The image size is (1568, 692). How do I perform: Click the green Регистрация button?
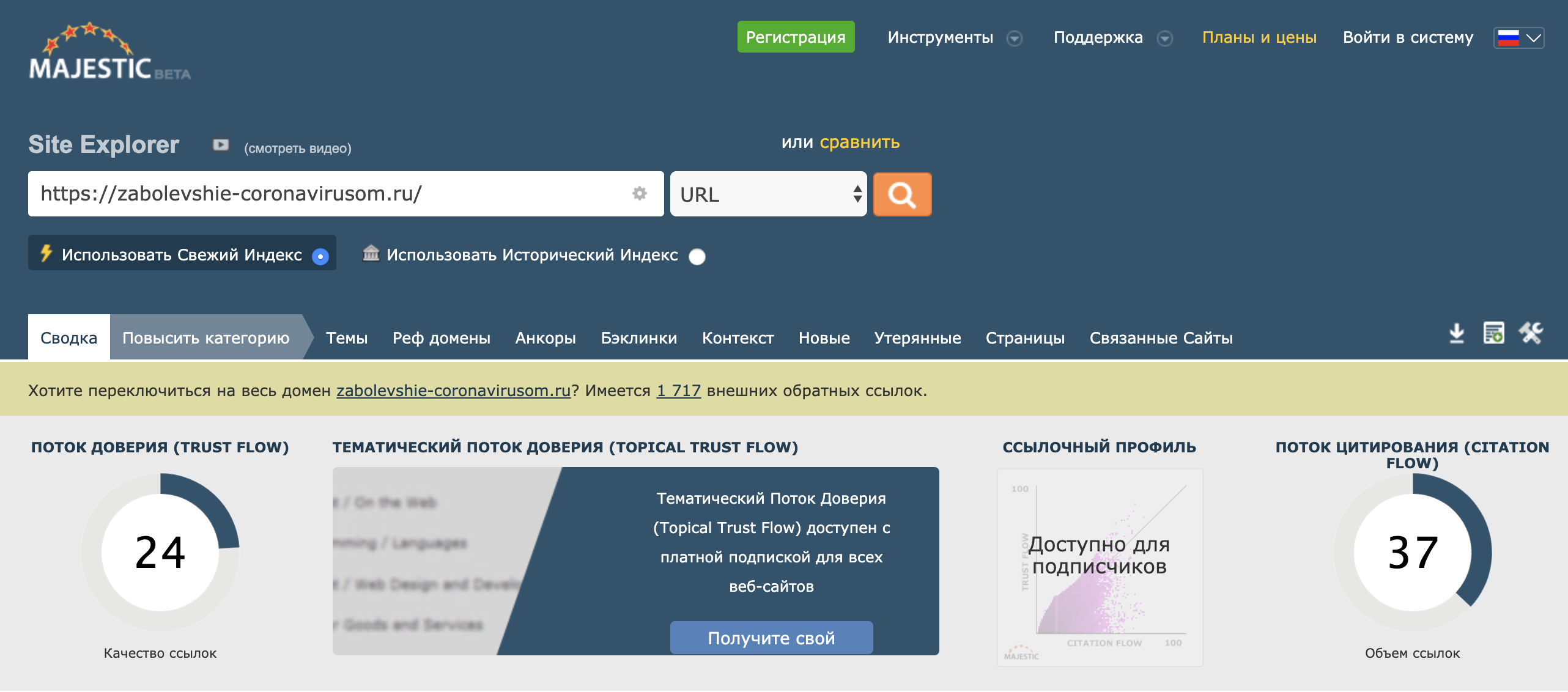coord(796,37)
